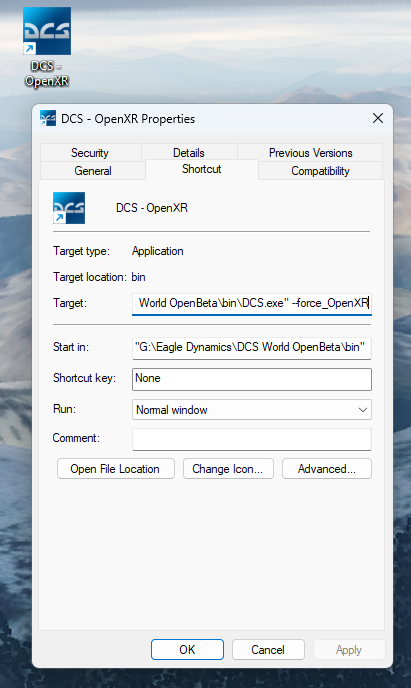The width and height of the screenshot is (411, 688).
Task: Click the 'Application' target type value
Action: coord(158,251)
